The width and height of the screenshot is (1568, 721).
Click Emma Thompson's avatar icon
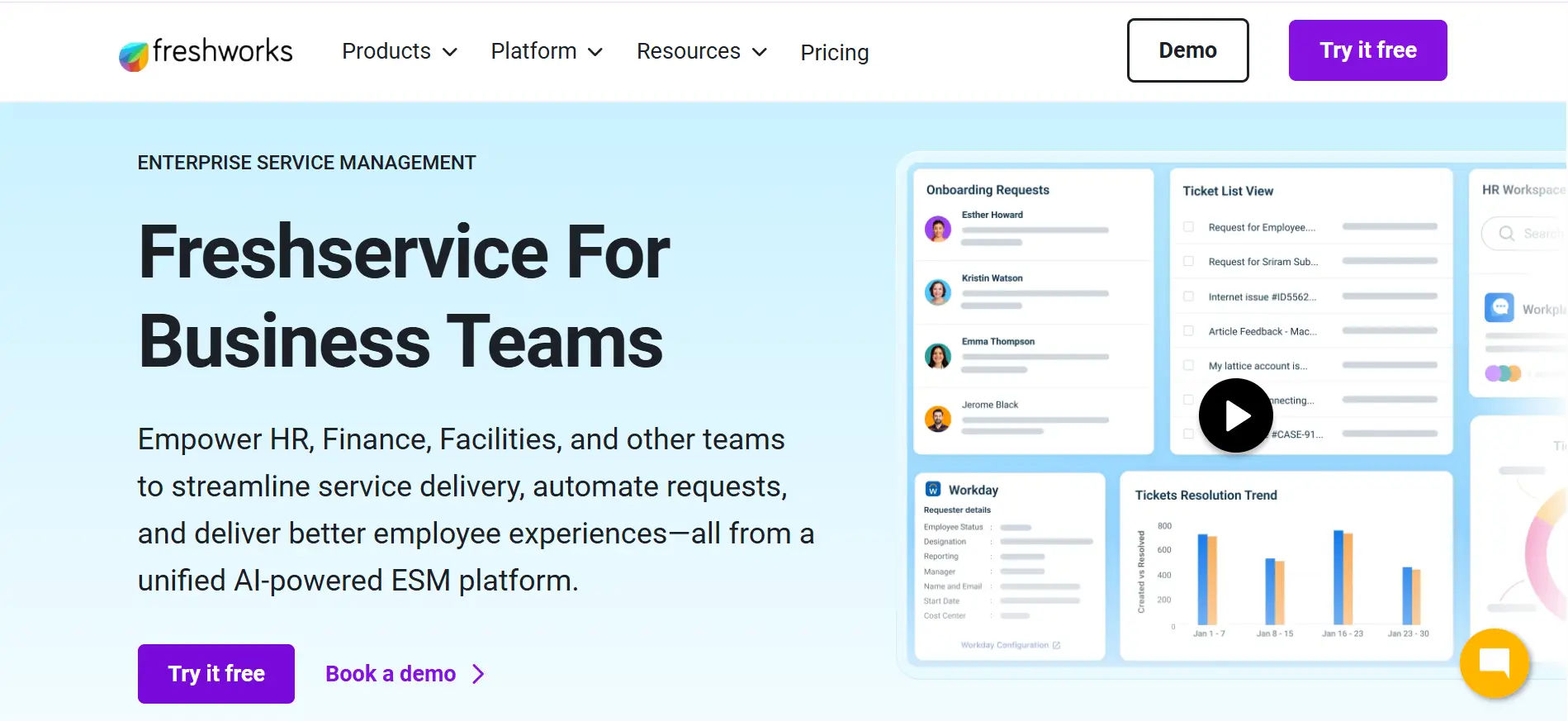coord(938,356)
